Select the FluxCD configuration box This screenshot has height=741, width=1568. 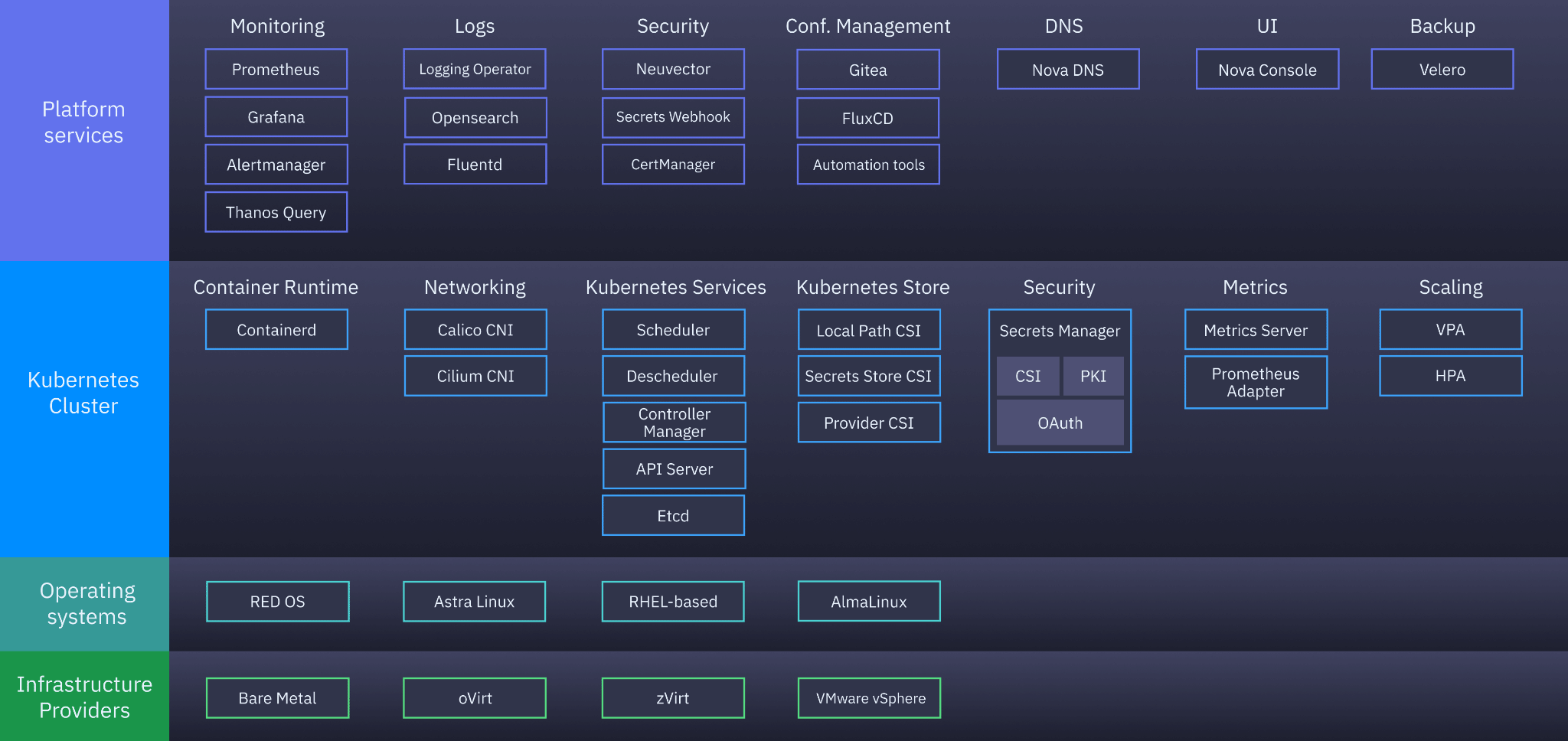pyautogui.click(x=867, y=119)
